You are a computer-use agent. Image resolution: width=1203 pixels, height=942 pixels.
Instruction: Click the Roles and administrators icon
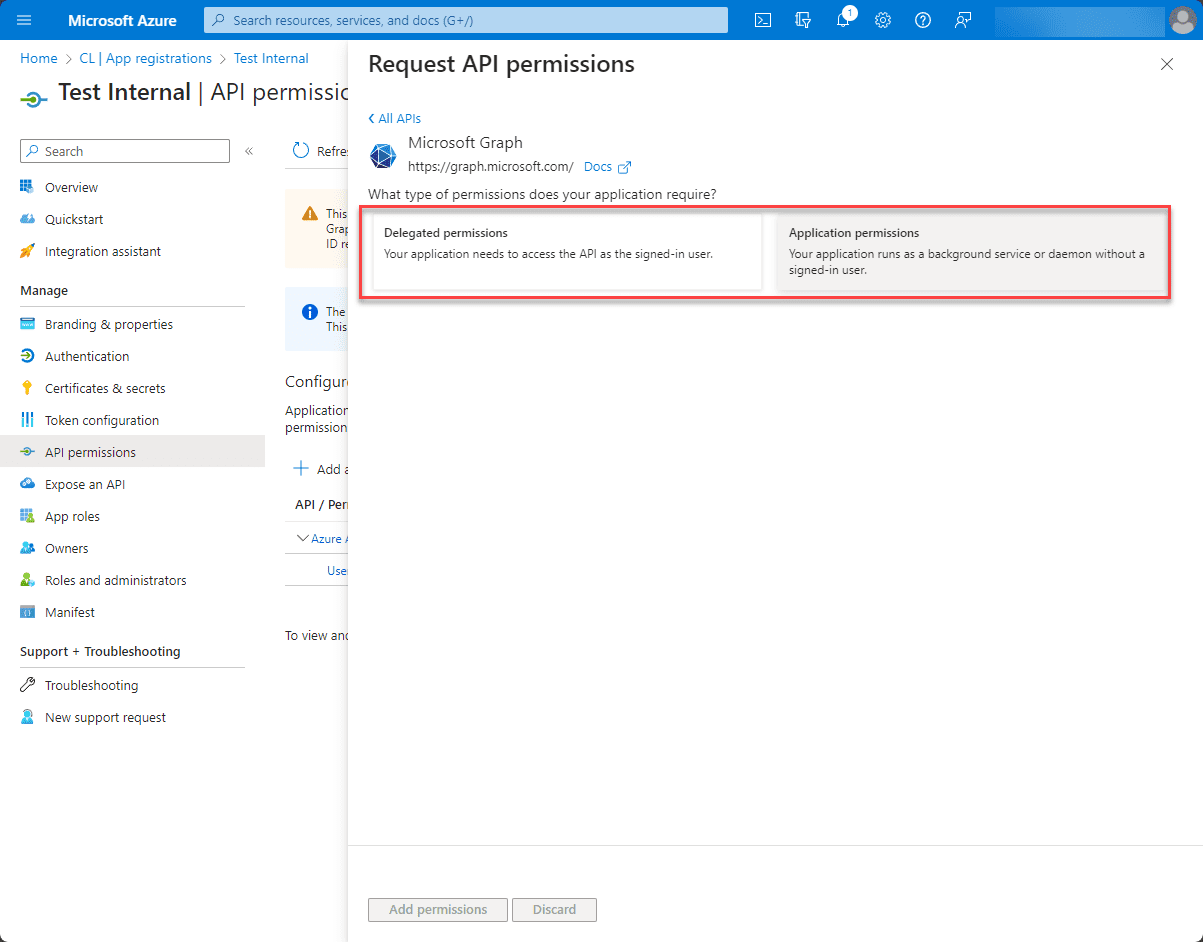tap(27, 580)
